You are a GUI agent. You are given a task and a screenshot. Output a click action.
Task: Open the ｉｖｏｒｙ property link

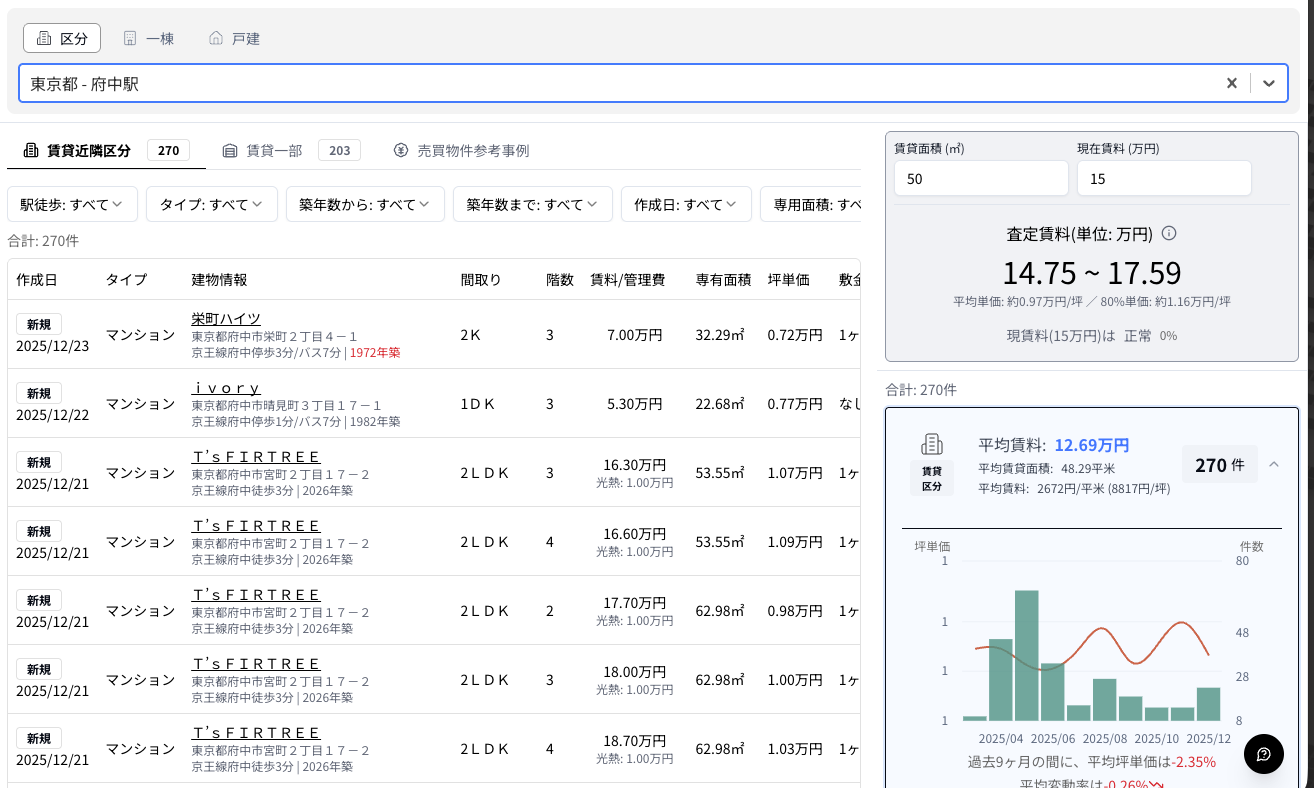click(226, 388)
